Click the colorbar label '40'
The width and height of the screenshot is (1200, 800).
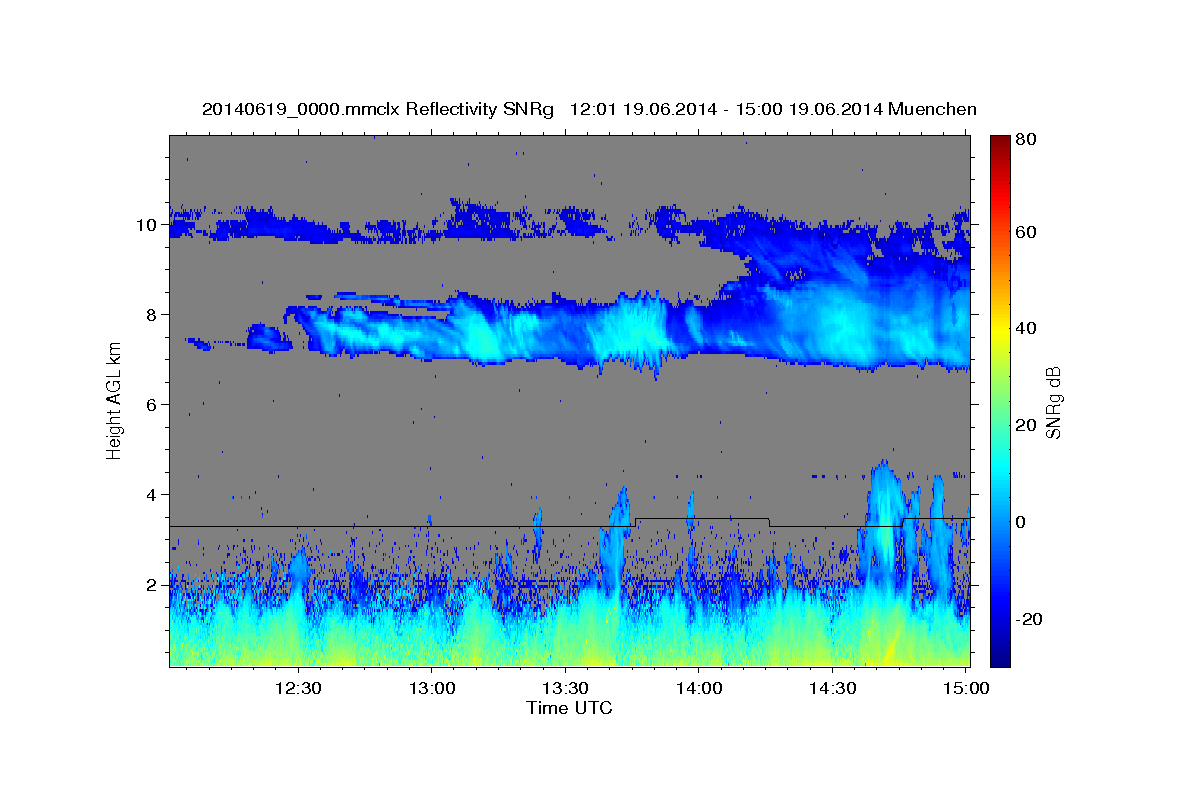[x=1025, y=328]
